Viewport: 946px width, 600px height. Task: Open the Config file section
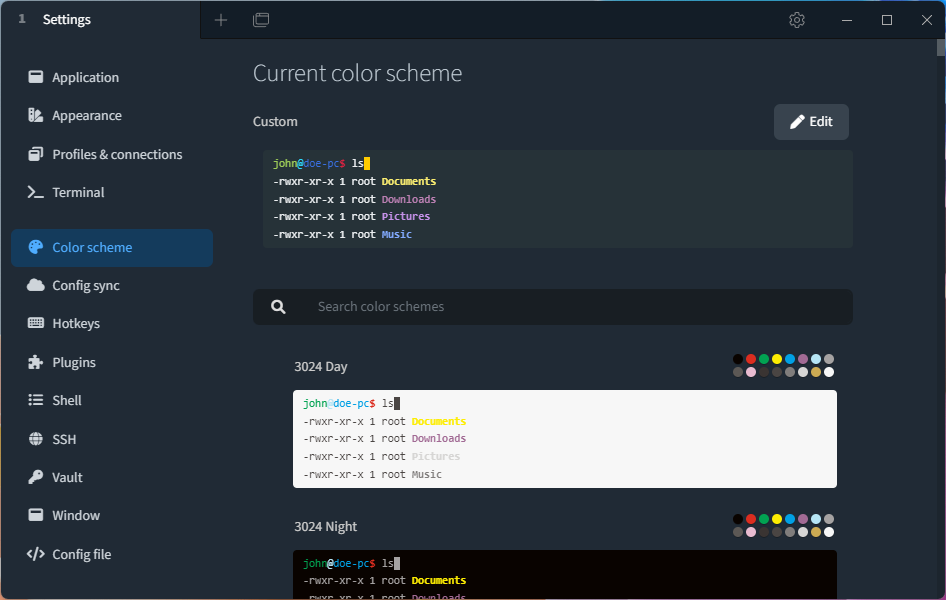[x=112, y=554]
